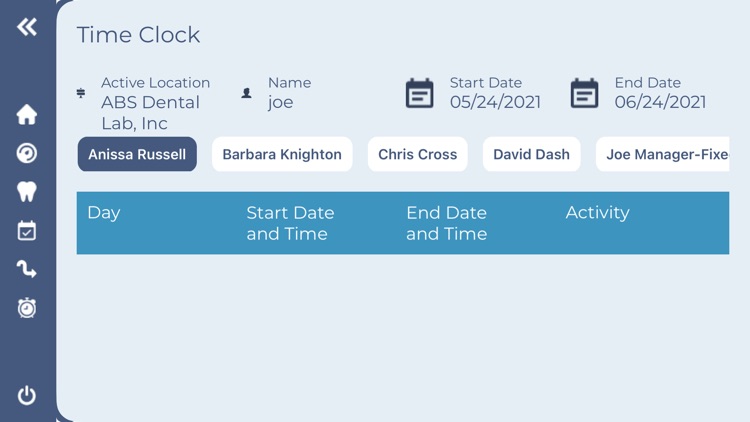This screenshot has width=750, height=422.
Task: Click the Start Date value 05/24/2021
Action: 495,102
